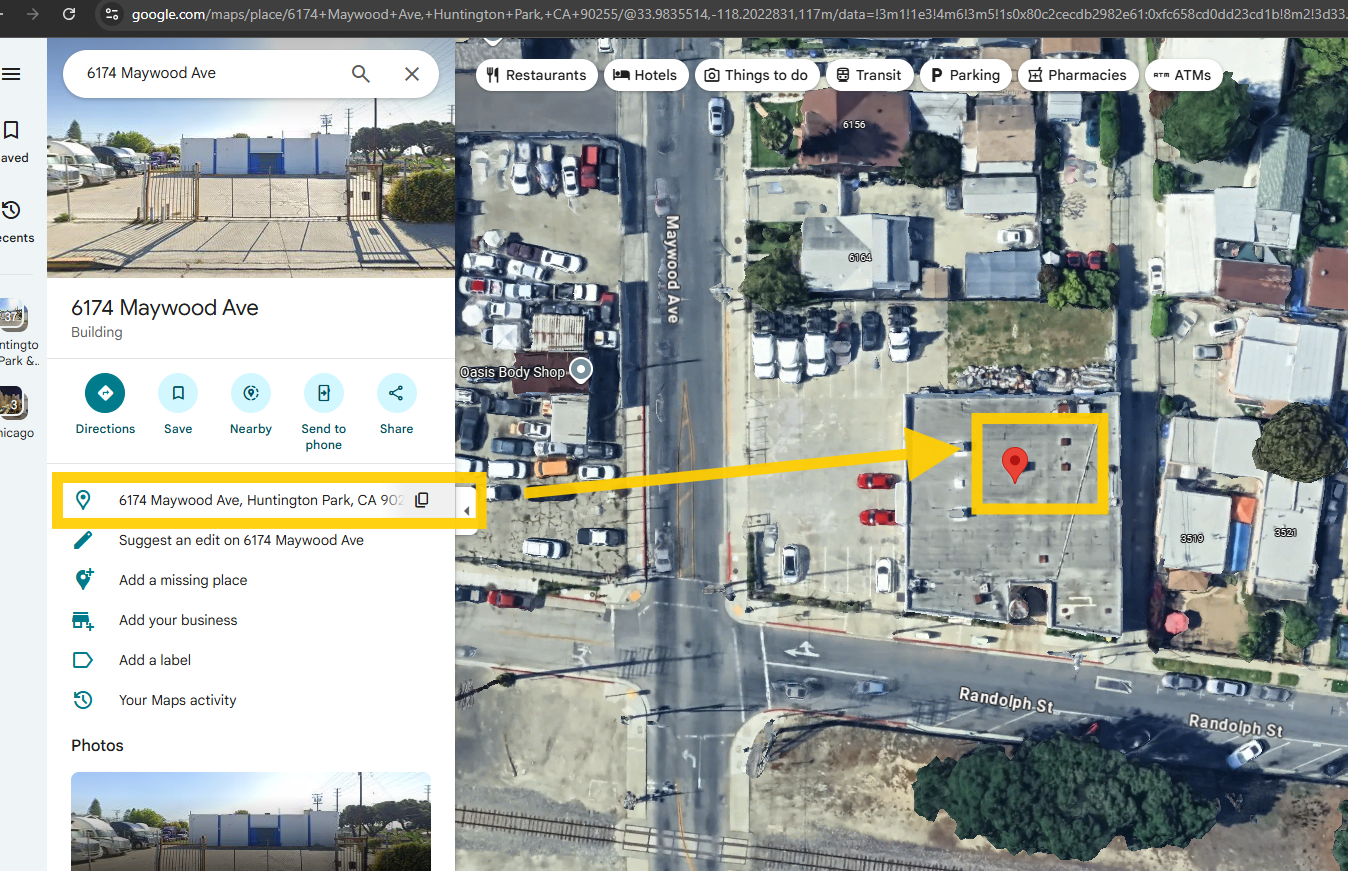Click the Directions button
This screenshot has height=871, width=1348.
coord(105,393)
